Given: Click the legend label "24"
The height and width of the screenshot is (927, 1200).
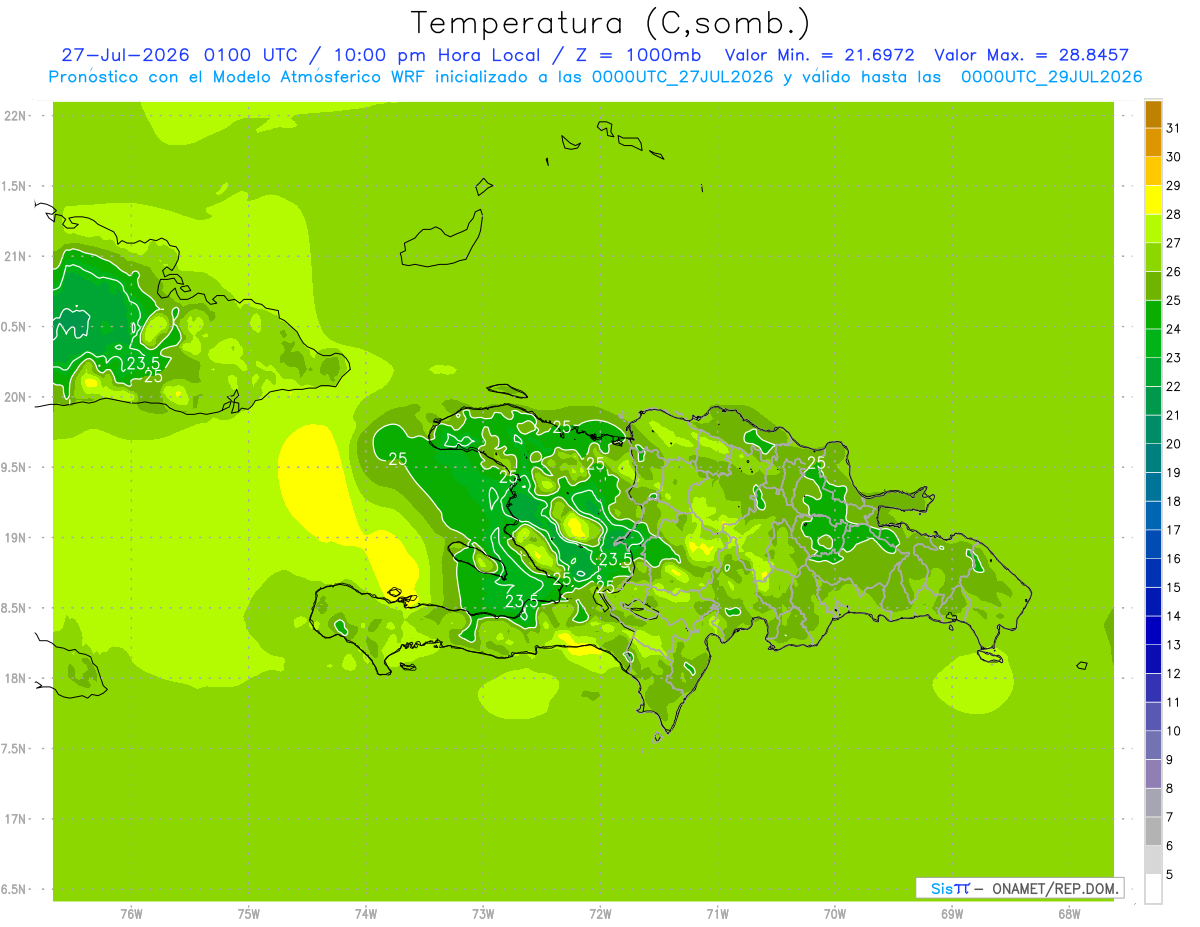Looking at the screenshot, I should pos(1173,329).
